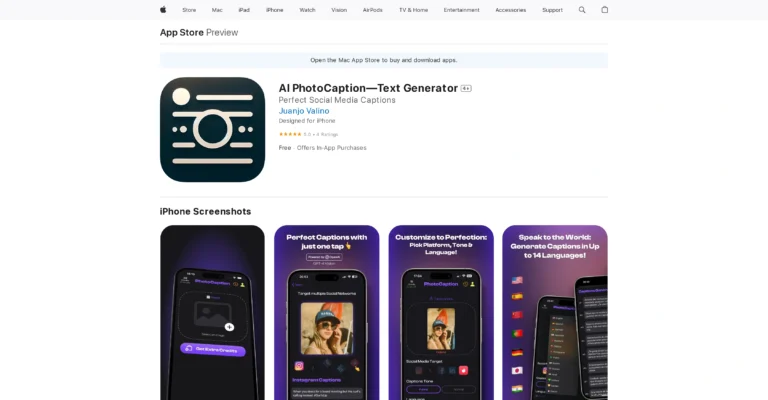Click the app title AI PhotoCaption—Text Generator
The height and width of the screenshot is (400, 768).
point(368,88)
